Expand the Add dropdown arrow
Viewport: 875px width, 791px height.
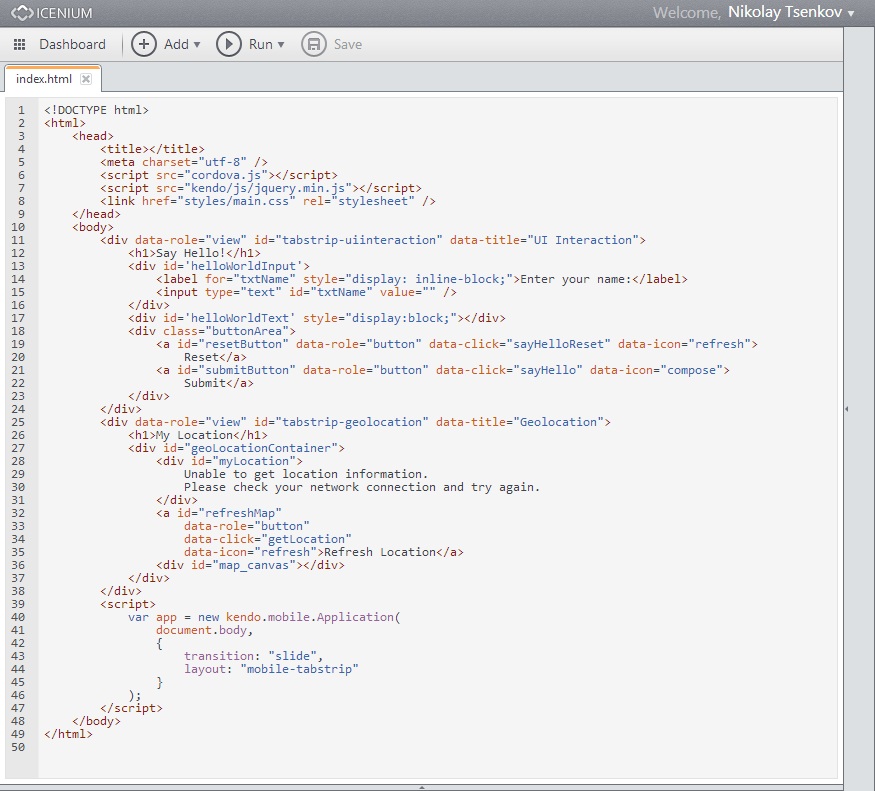click(197, 45)
